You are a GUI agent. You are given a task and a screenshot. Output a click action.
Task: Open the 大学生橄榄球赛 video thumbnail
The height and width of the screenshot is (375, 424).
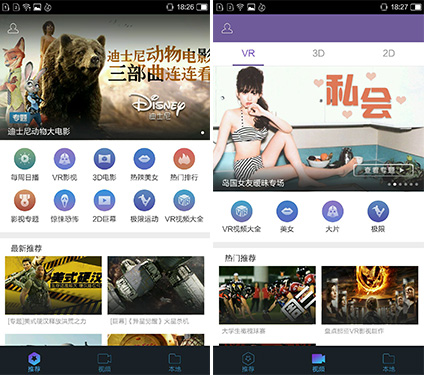click(x=267, y=295)
